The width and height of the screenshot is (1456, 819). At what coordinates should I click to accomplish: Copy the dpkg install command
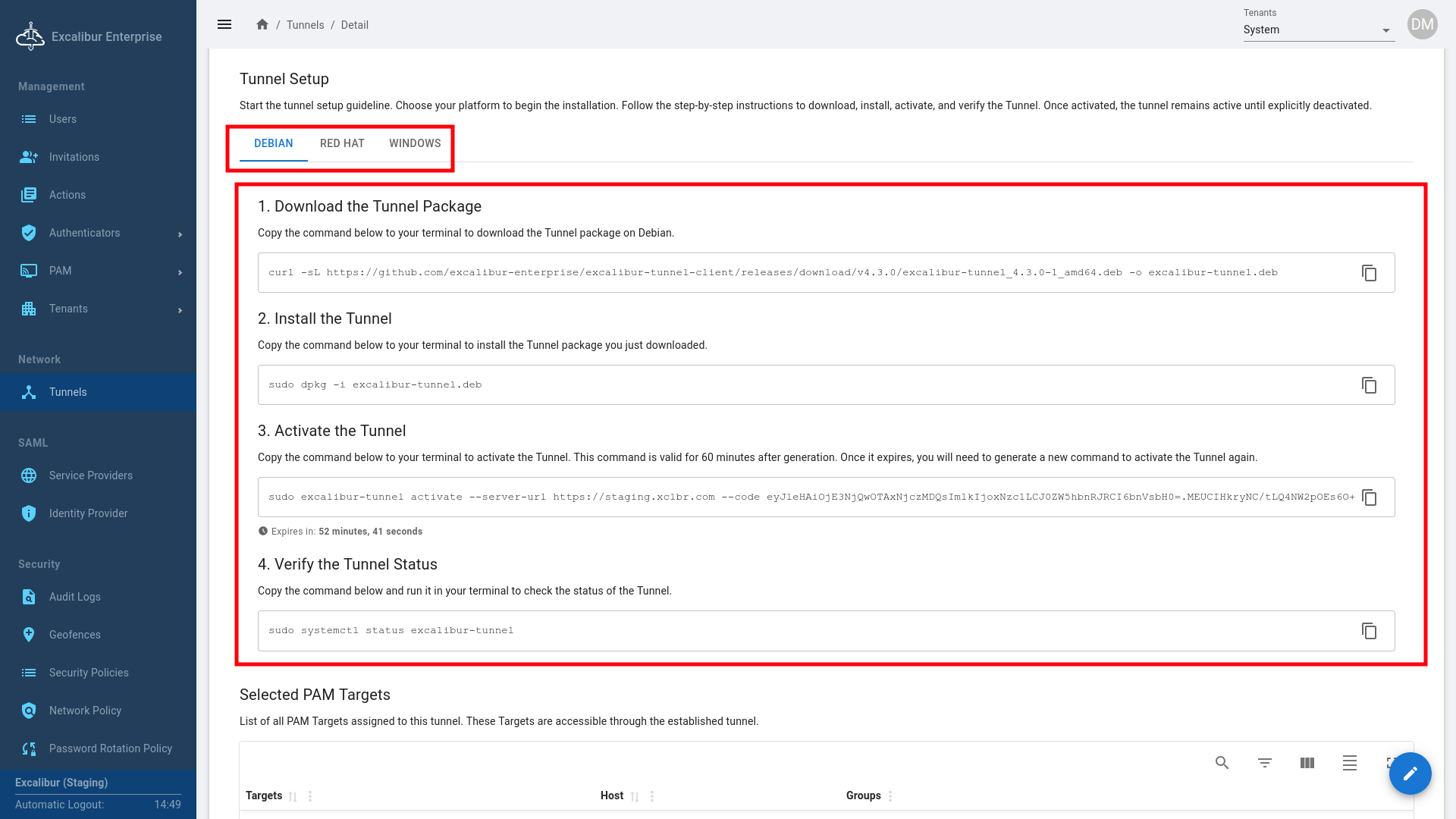1369,385
